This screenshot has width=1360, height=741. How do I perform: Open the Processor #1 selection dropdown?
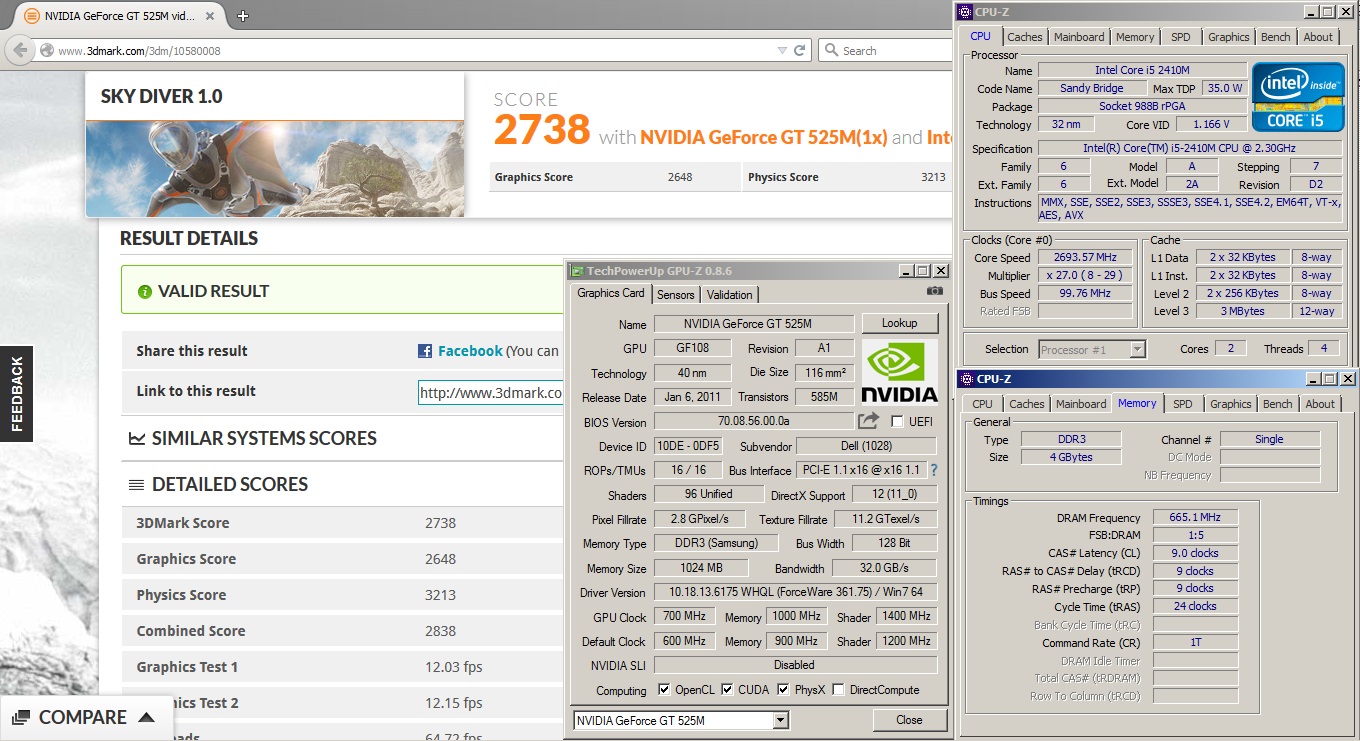(x=1137, y=350)
